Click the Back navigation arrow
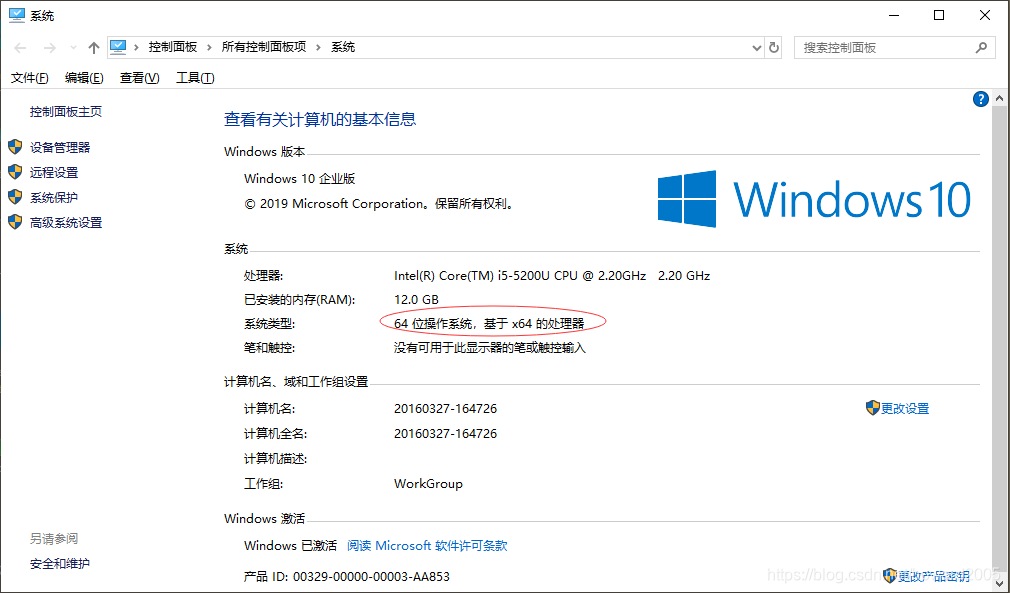Screen dimensions: 1010x593 pos(20,48)
